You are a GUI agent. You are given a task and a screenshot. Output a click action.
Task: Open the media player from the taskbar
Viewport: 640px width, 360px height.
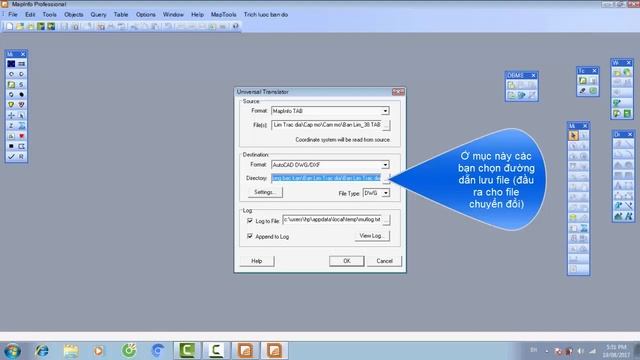pos(98,351)
